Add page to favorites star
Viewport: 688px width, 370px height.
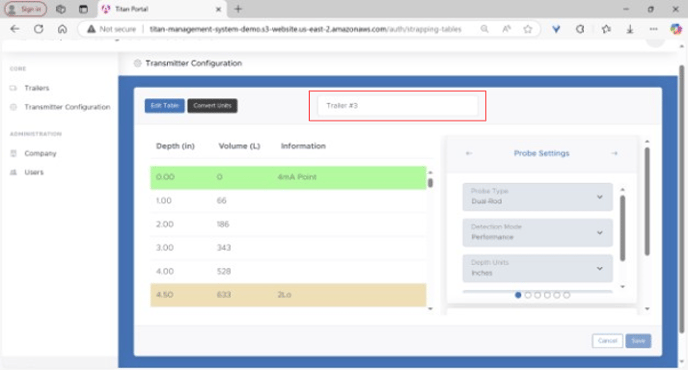pos(527,29)
